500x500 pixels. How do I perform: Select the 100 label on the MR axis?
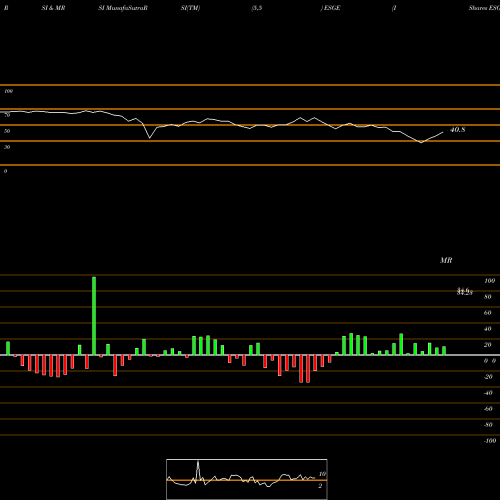[x=489, y=281]
